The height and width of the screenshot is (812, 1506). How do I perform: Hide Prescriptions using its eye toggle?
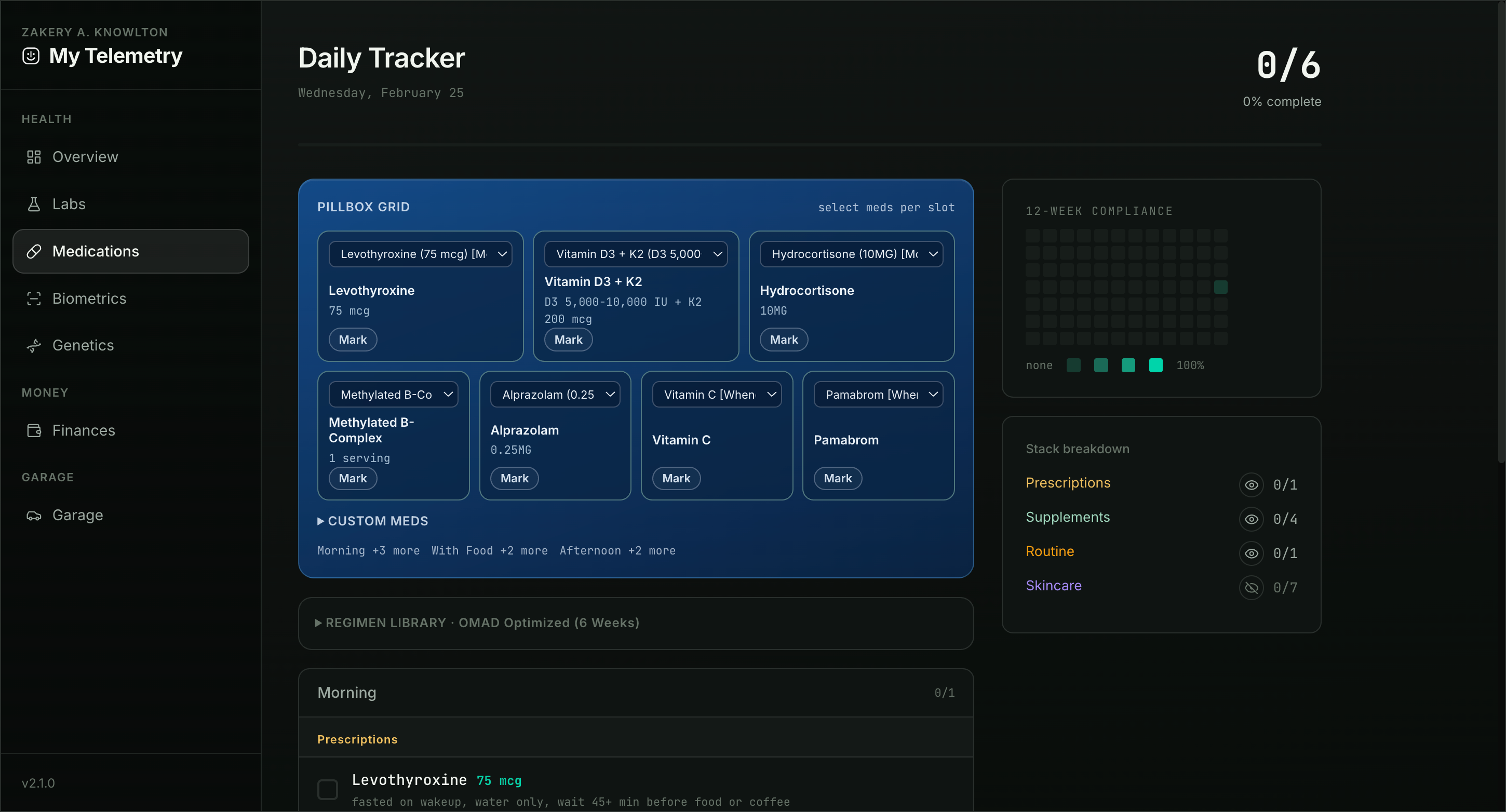point(1252,484)
